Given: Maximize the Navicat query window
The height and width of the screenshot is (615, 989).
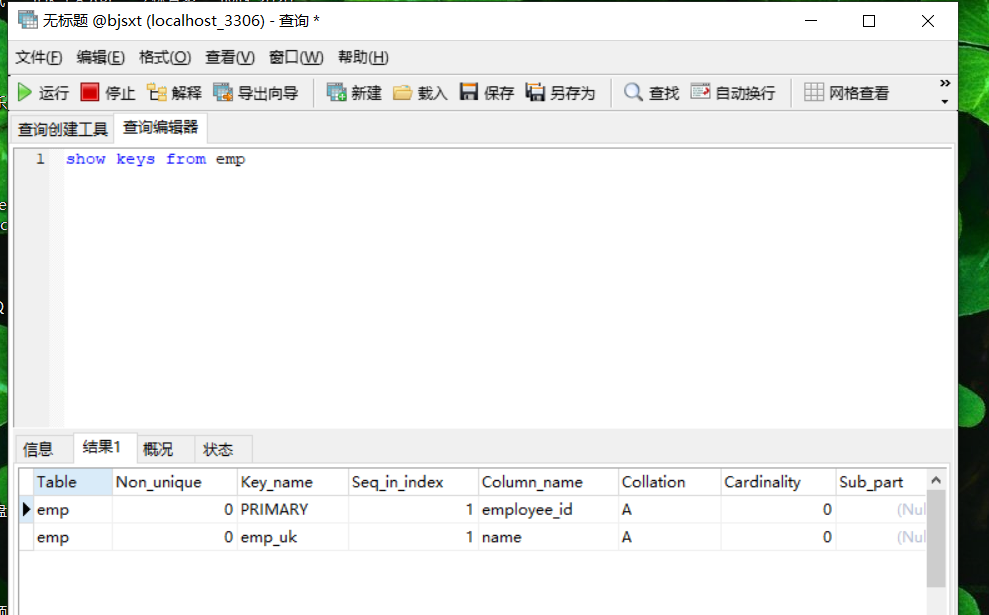Looking at the screenshot, I should 869,21.
